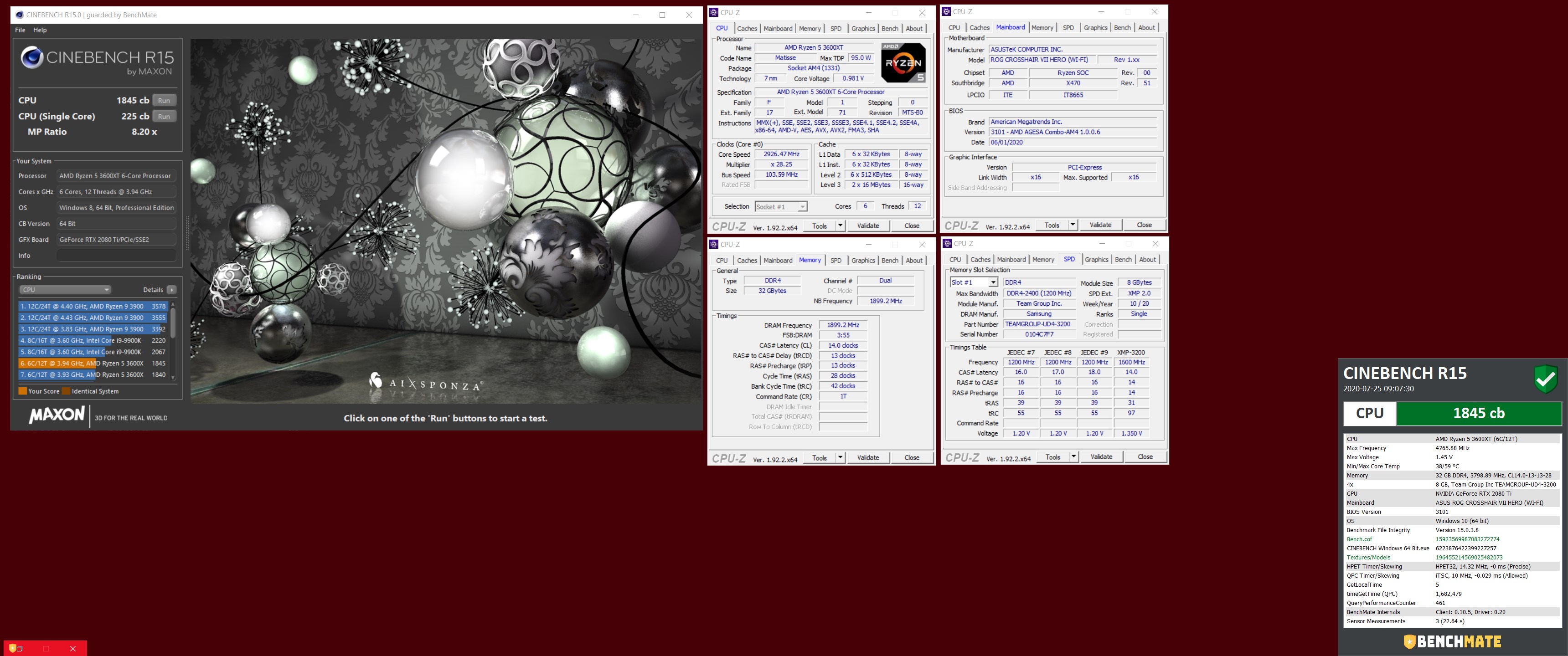
Task: Click the CPU-Z icon of the Mainboard window
Action: click(947, 11)
